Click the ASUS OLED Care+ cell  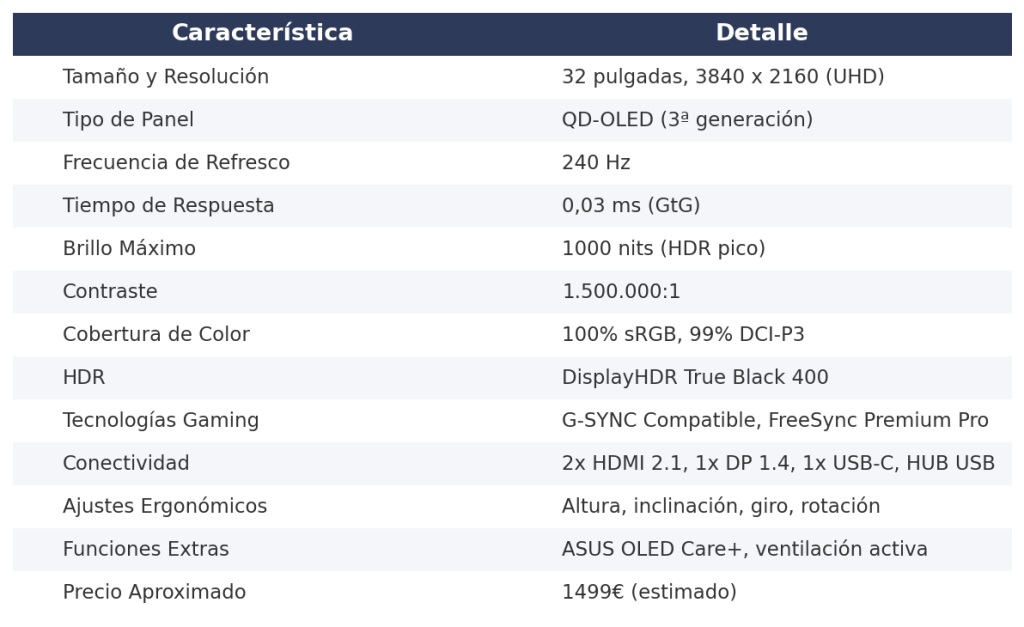[x=744, y=549]
